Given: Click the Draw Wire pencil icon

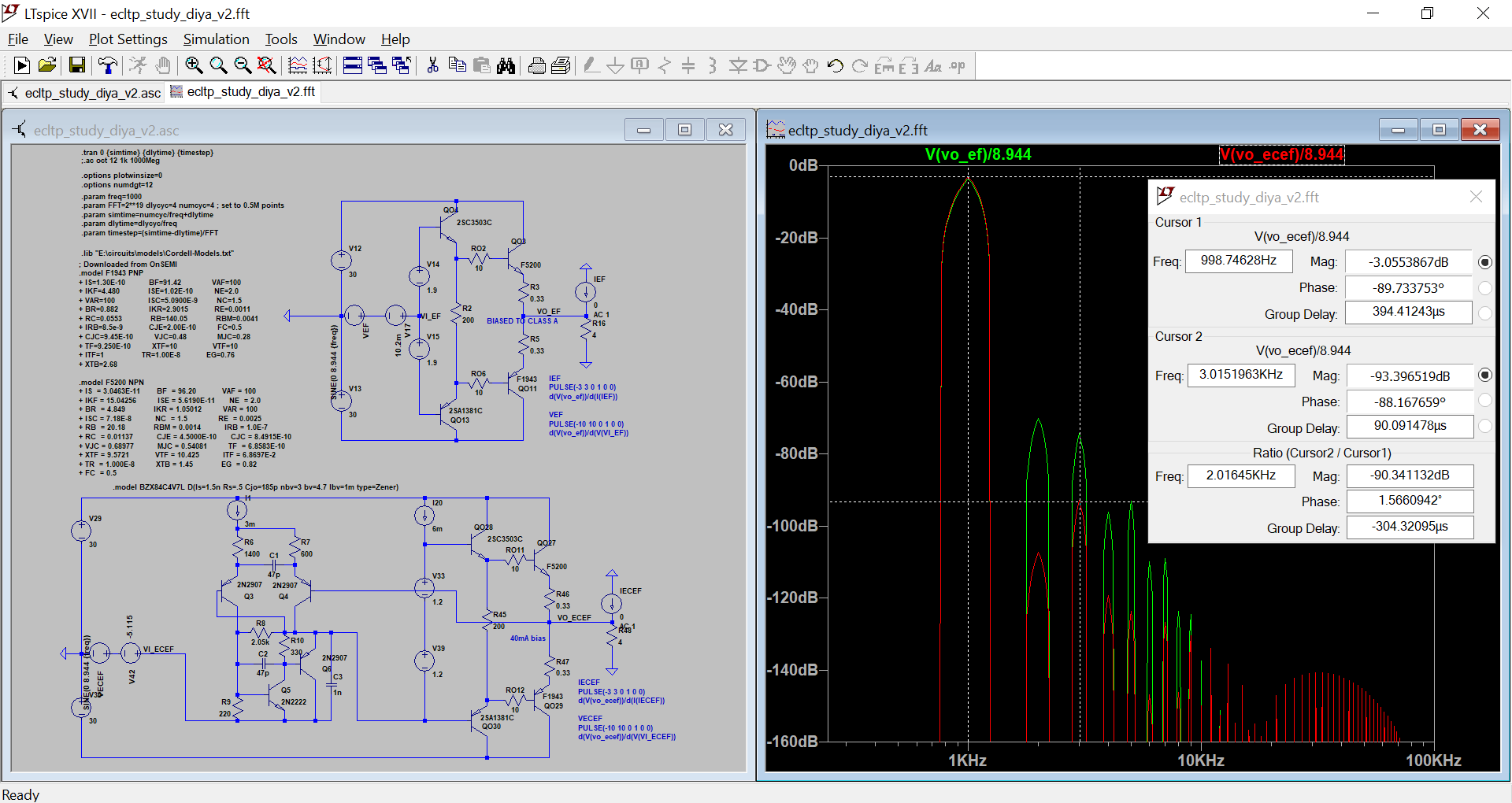Looking at the screenshot, I should (x=591, y=66).
